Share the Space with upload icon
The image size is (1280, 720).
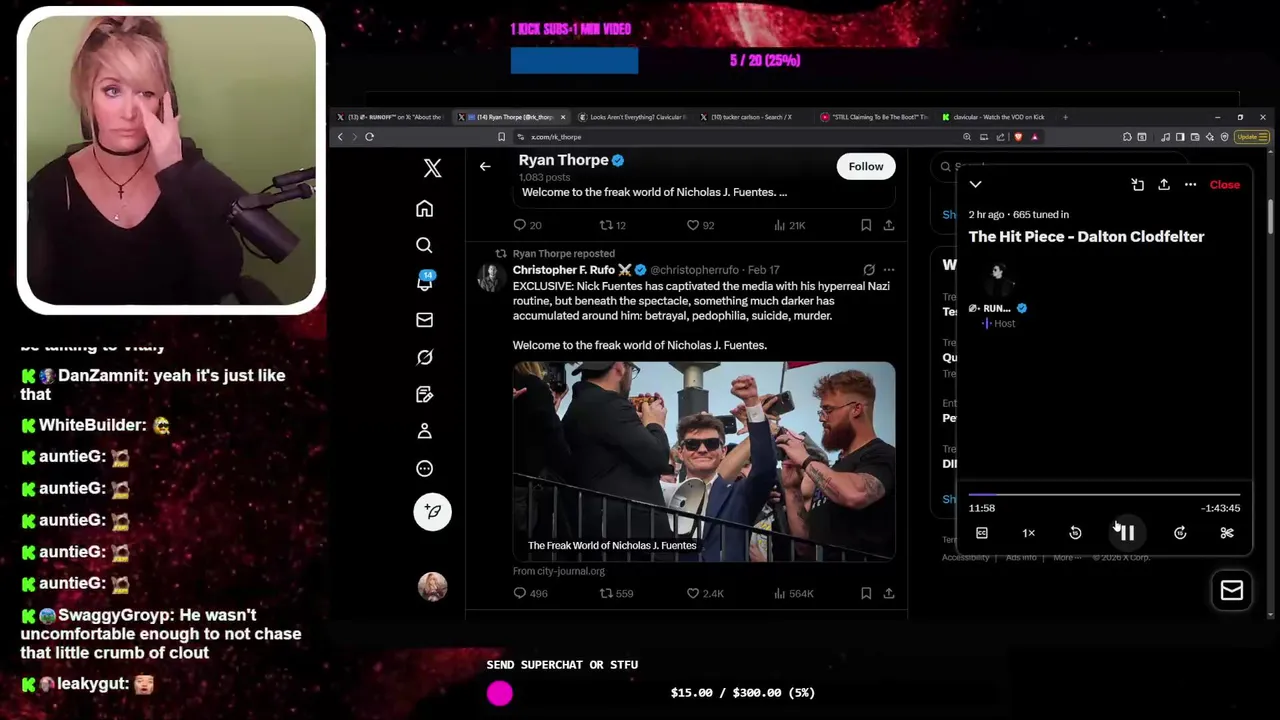pos(1164,184)
